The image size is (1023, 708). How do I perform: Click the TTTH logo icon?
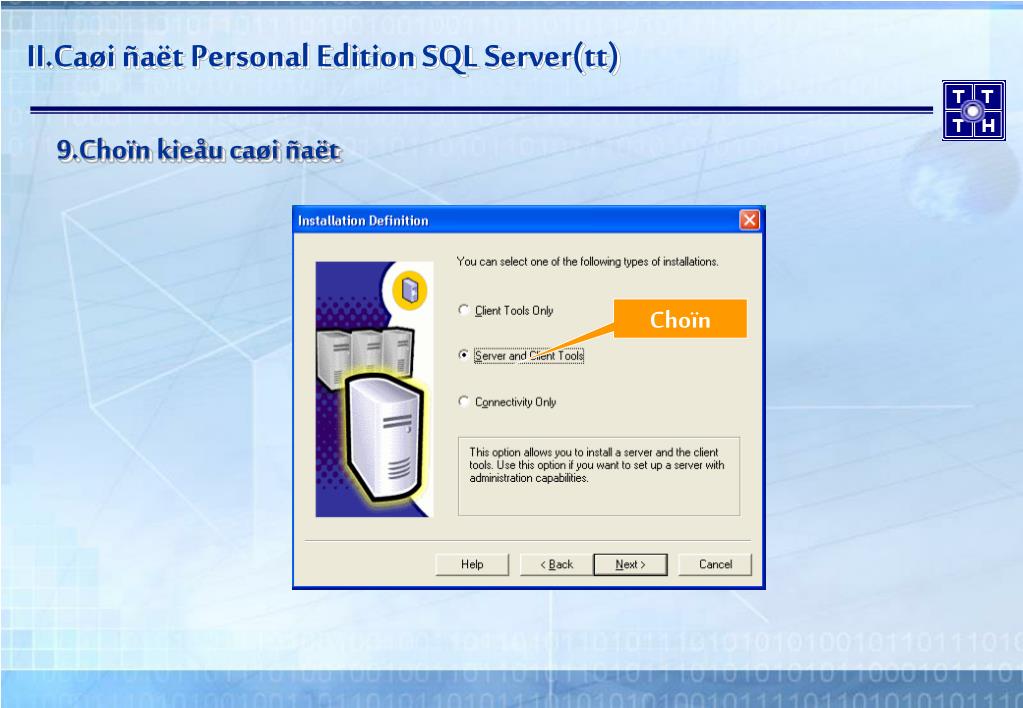(973, 110)
